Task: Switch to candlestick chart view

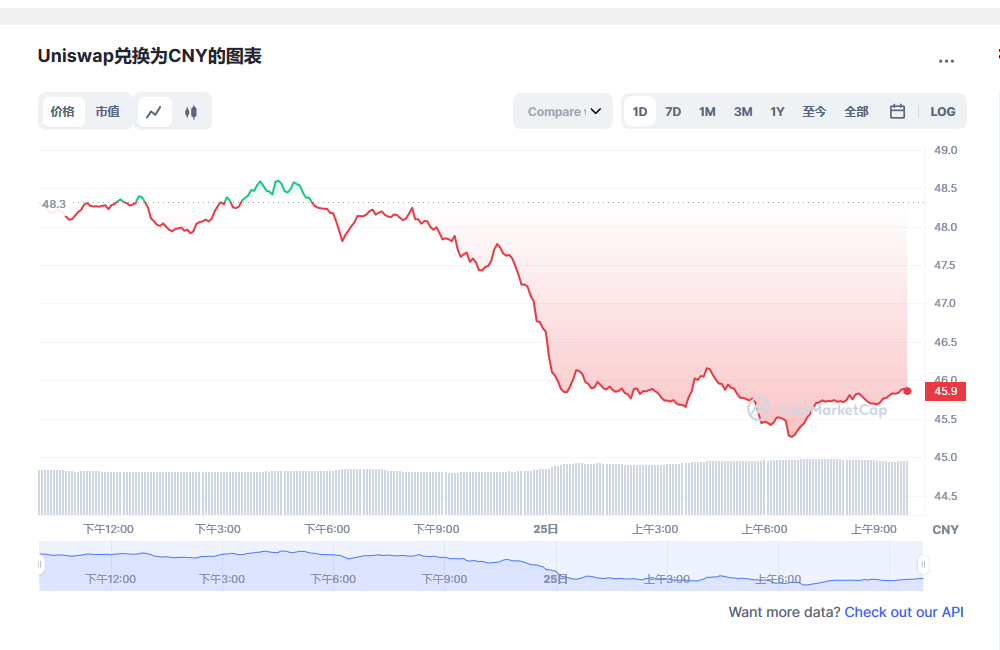Action: click(x=191, y=112)
